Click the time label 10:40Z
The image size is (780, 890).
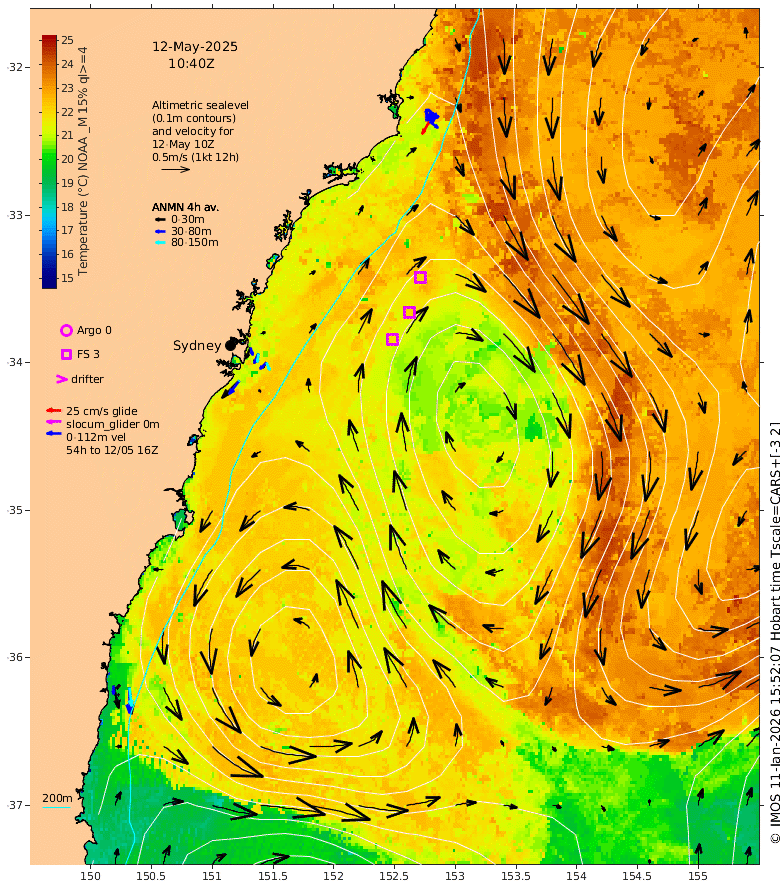tap(191, 64)
